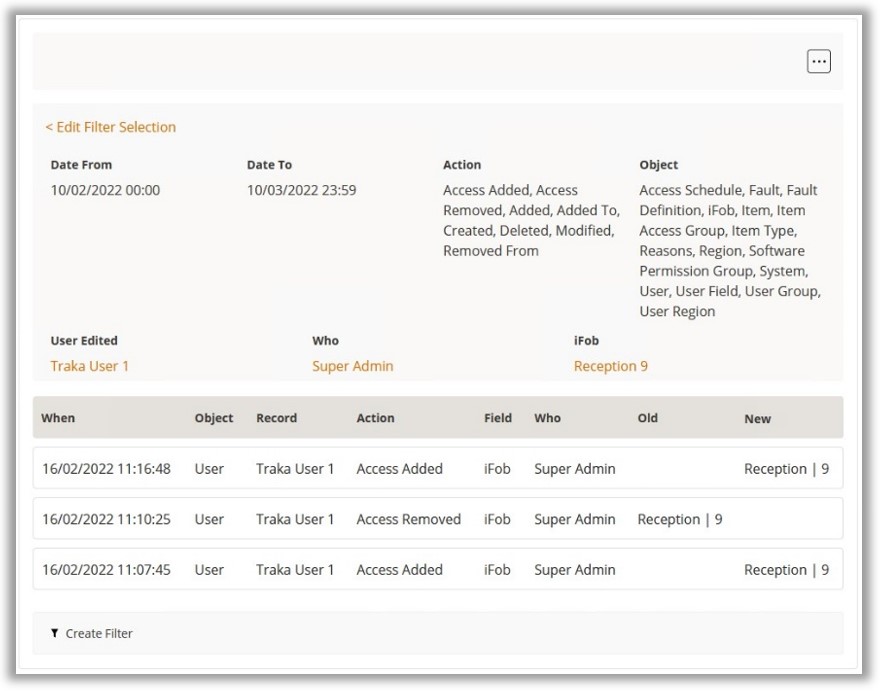Sort by the When column header

58,418
